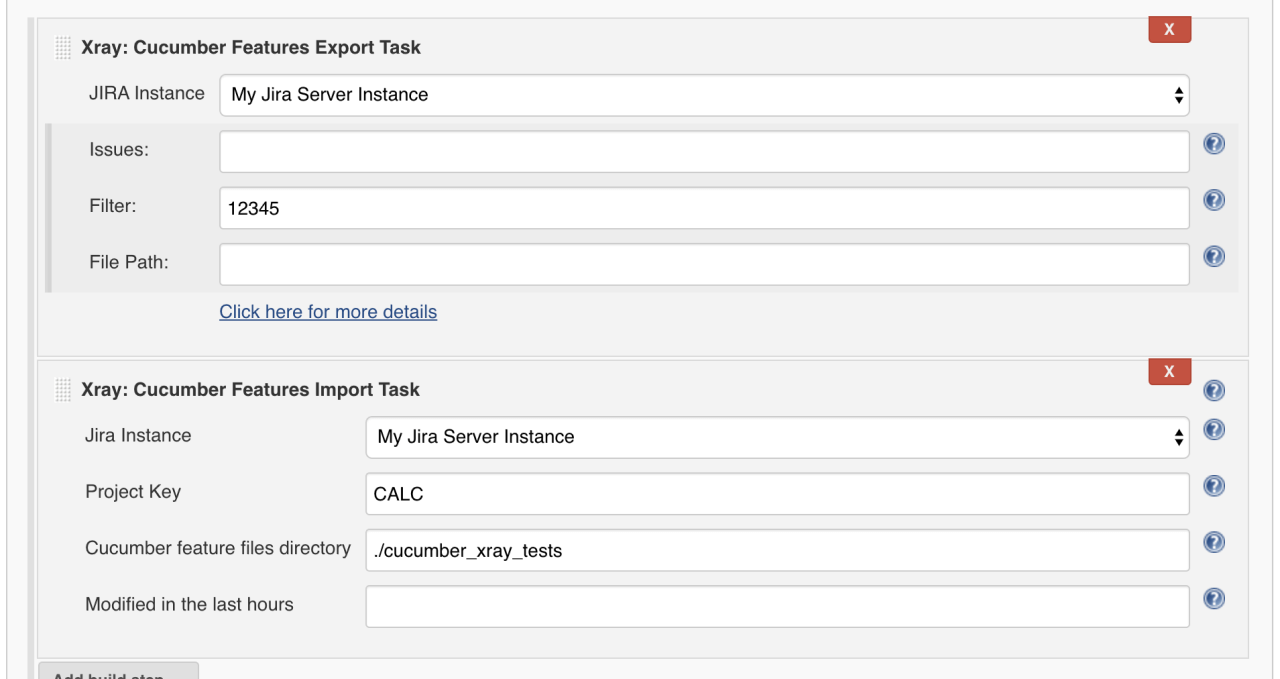Viewport: 1280px width, 679px height.
Task: Click the 'JIRA Instance' label in Export Task
Action: [147, 93]
